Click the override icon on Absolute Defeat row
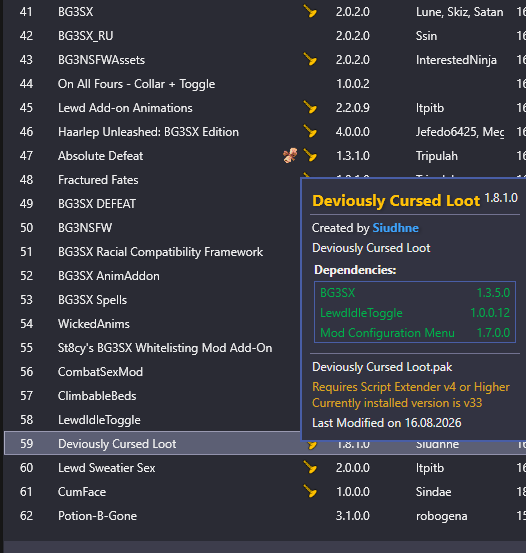This screenshot has width=526, height=553. click(x=290, y=156)
